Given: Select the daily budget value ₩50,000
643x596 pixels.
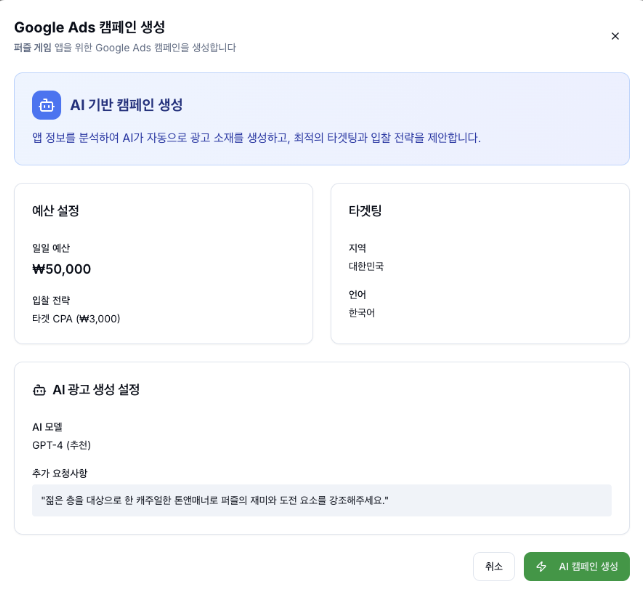Looking at the screenshot, I should [x=62, y=269].
